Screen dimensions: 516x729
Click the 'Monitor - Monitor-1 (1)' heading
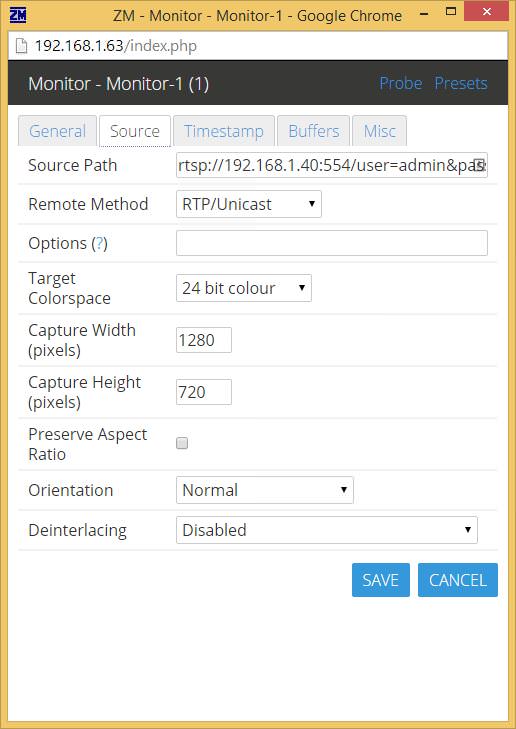pos(119,84)
